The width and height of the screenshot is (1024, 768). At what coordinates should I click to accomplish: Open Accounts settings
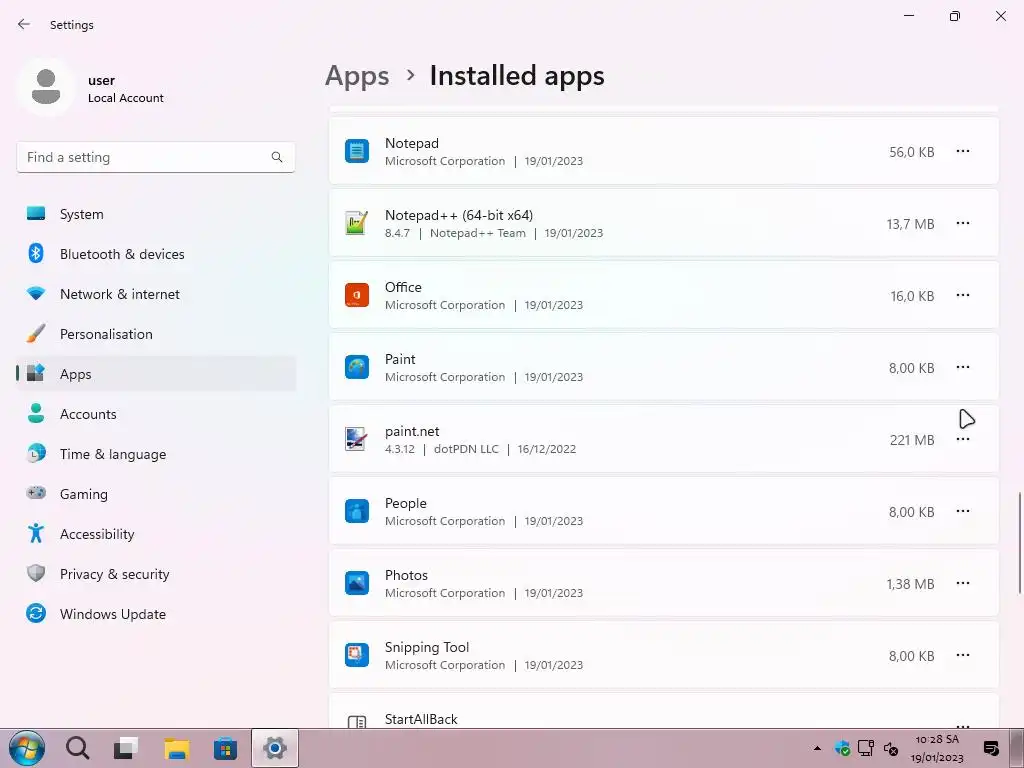click(x=156, y=414)
